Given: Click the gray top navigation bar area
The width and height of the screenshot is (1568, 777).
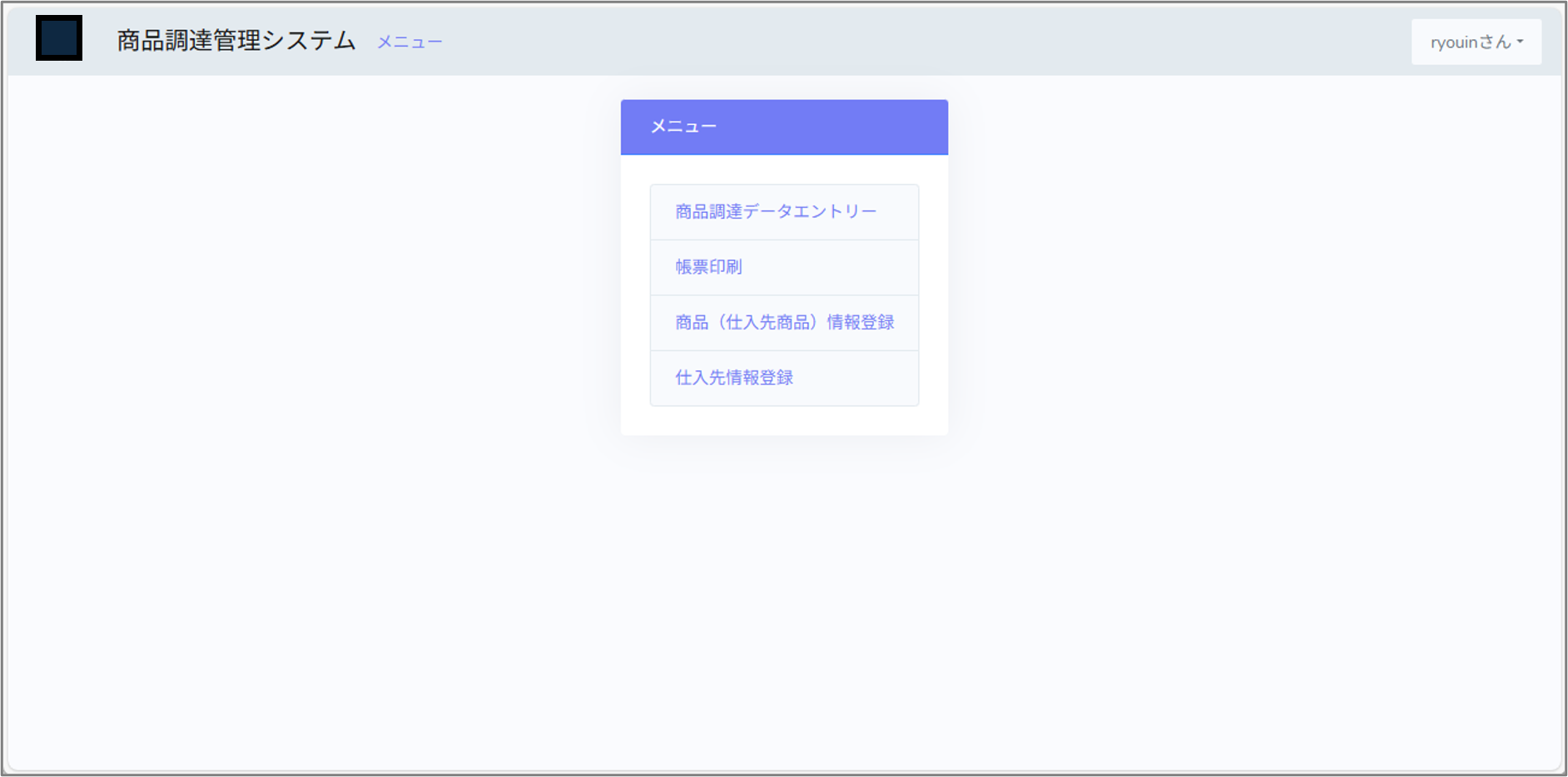Looking at the screenshot, I should tap(915, 42).
